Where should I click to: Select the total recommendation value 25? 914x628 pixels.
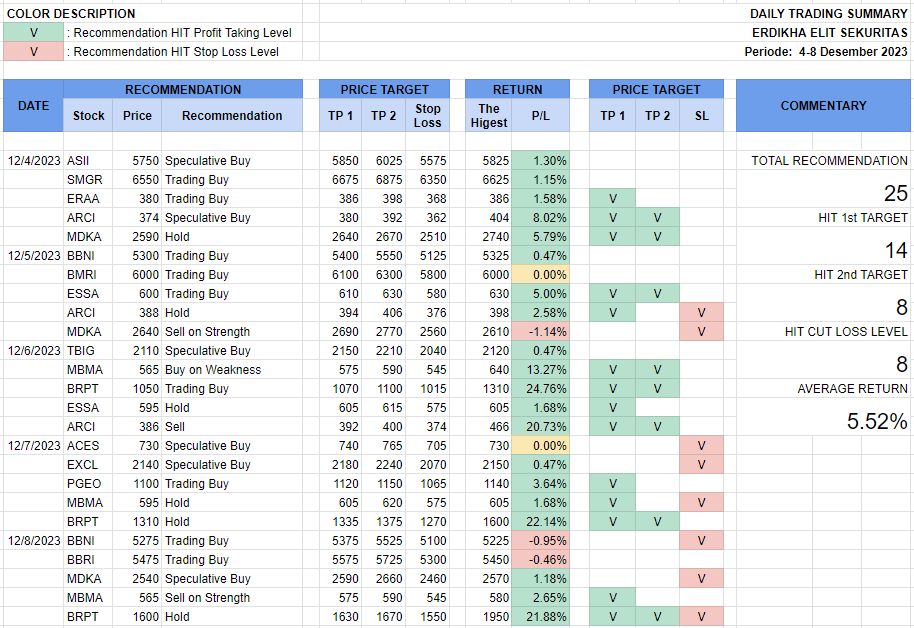(x=895, y=194)
